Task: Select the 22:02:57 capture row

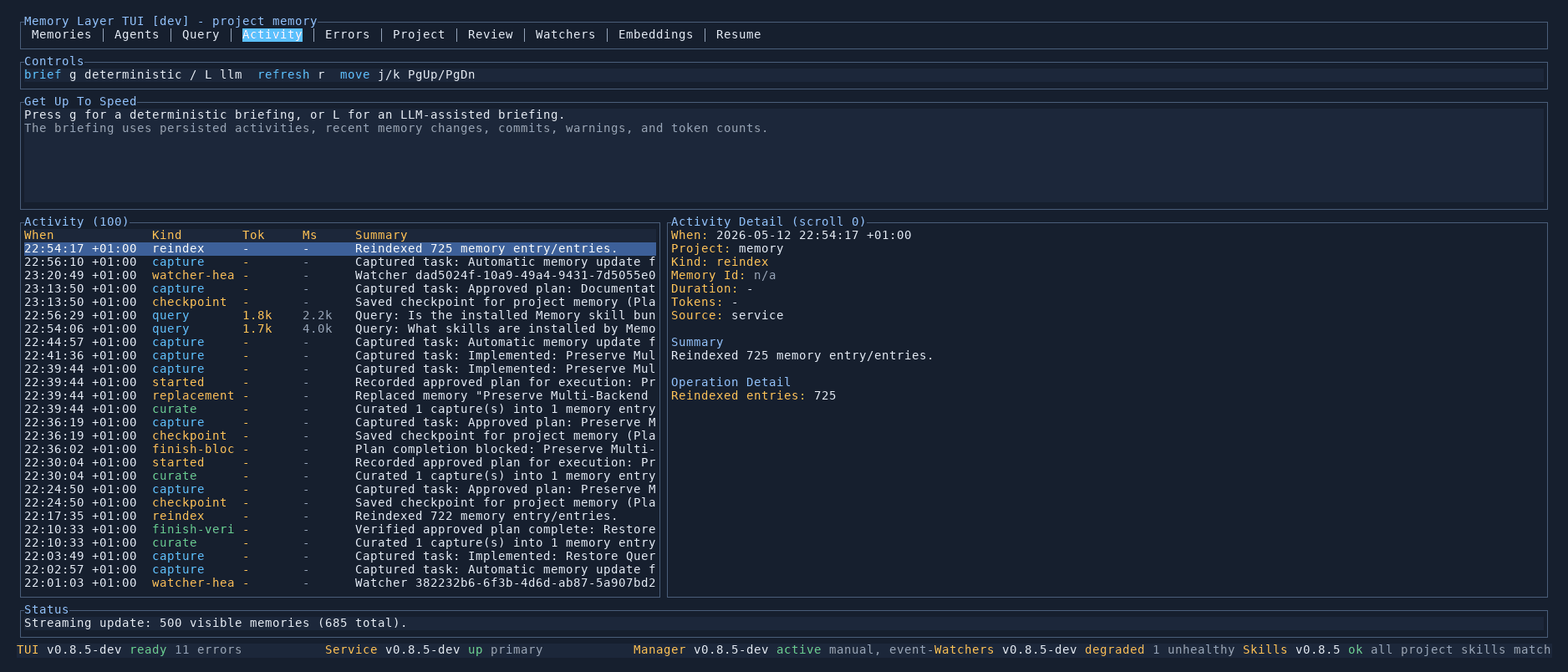Action: pyautogui.click(x=340, y=570)
